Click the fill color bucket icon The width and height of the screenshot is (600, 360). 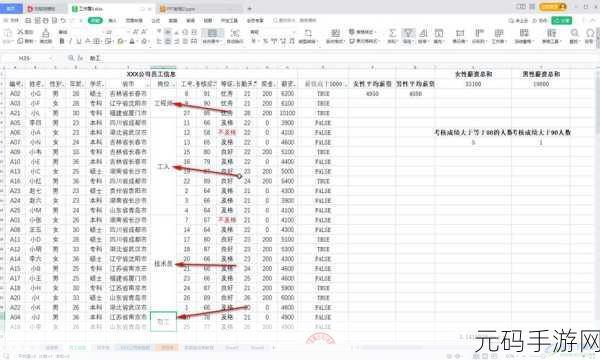[121, 41]
